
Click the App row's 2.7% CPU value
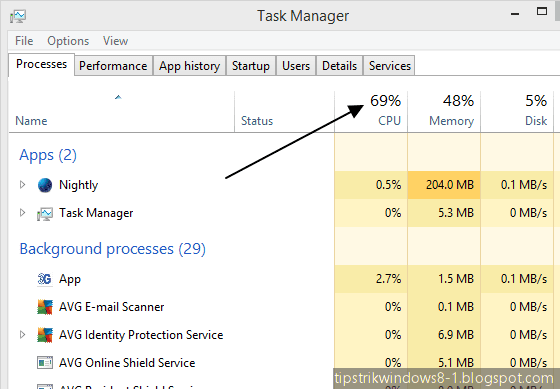[388, 279]
